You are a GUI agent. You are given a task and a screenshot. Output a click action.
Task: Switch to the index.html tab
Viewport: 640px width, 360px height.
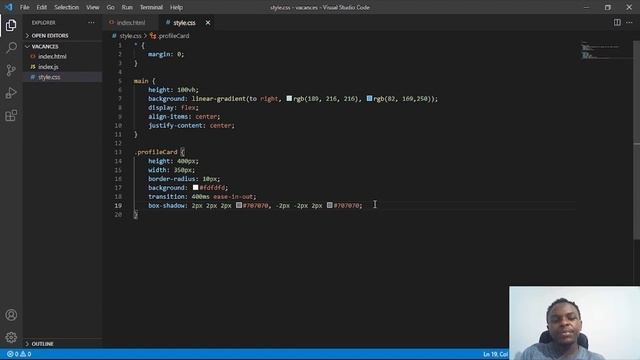click(x=131, y=23)
